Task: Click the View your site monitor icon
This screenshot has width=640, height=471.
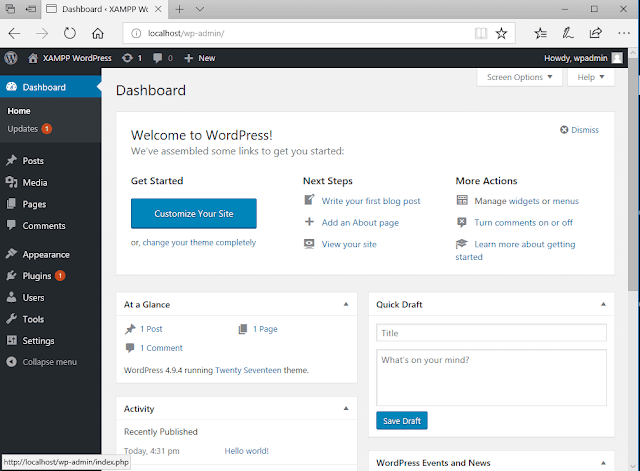Action: (x=309, y=244)
